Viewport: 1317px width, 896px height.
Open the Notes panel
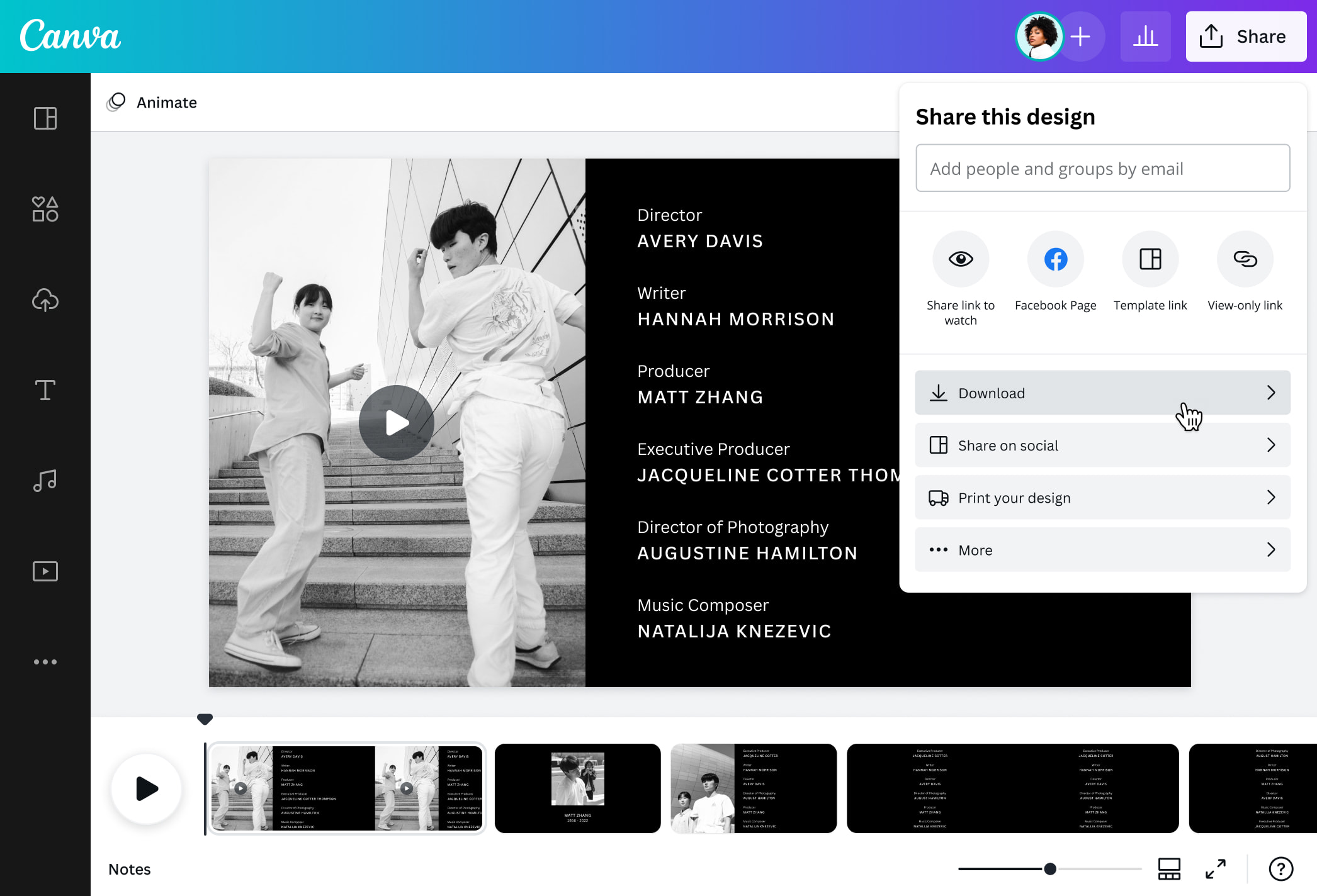130,869
